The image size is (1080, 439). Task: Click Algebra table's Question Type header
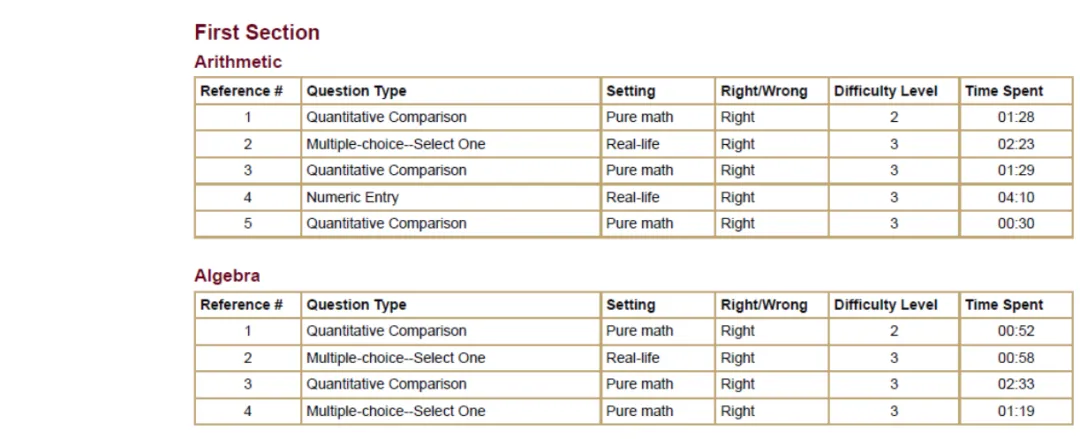click(356, 305)
